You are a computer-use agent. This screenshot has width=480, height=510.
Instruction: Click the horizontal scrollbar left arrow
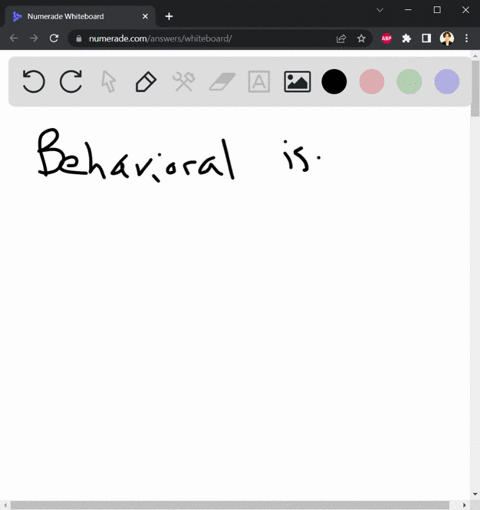click(5, 505)
